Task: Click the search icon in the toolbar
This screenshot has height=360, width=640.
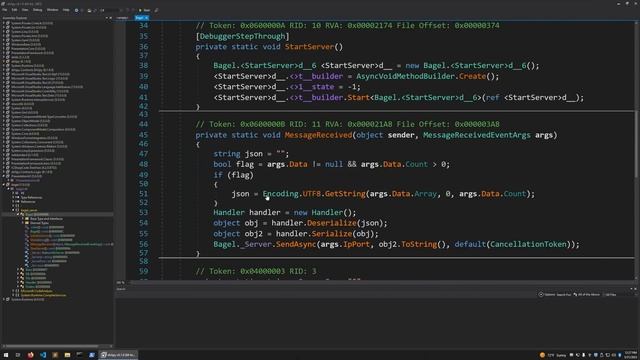Action: pyautogui.click(x=156, y=10)
